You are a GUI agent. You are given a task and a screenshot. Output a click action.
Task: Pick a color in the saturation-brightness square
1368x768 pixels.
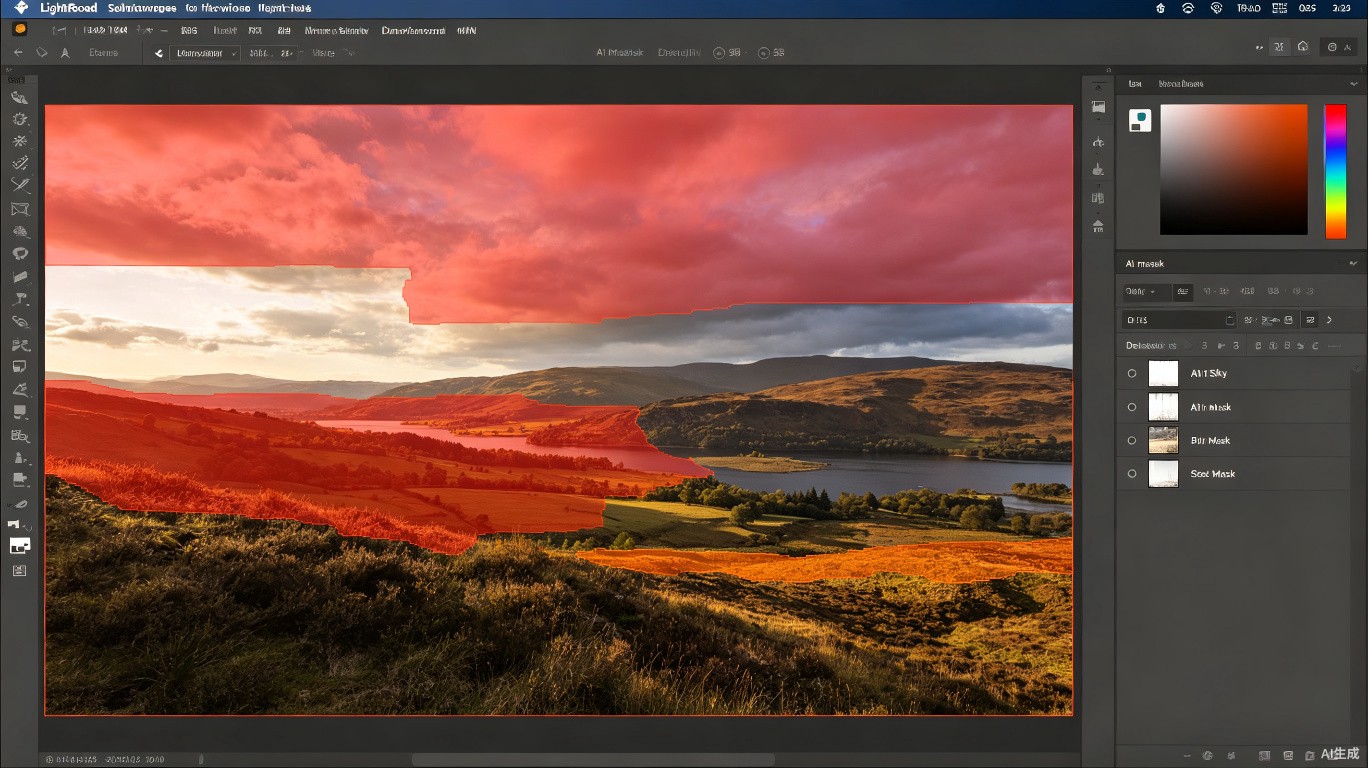click(x=1234, y=170)
